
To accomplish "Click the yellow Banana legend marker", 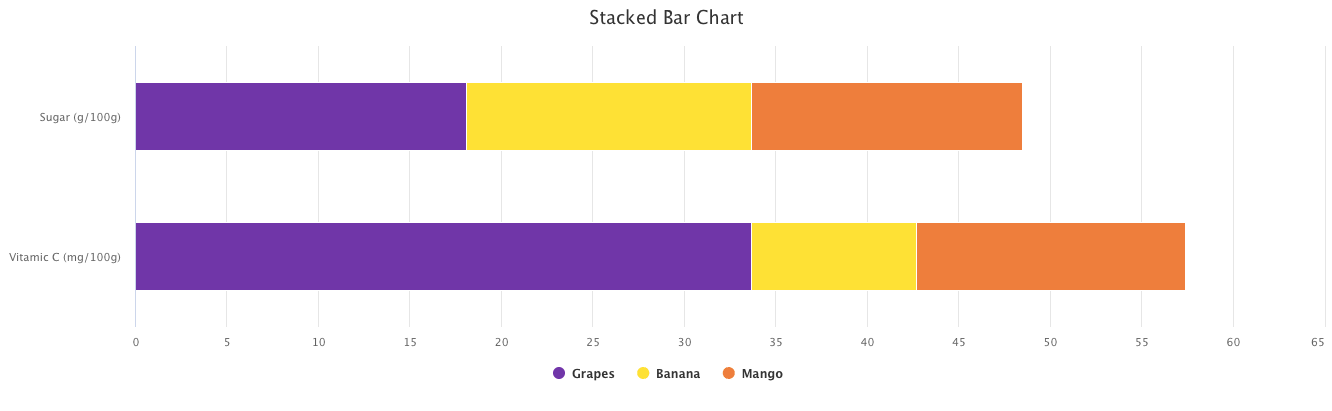I will 643,374.
